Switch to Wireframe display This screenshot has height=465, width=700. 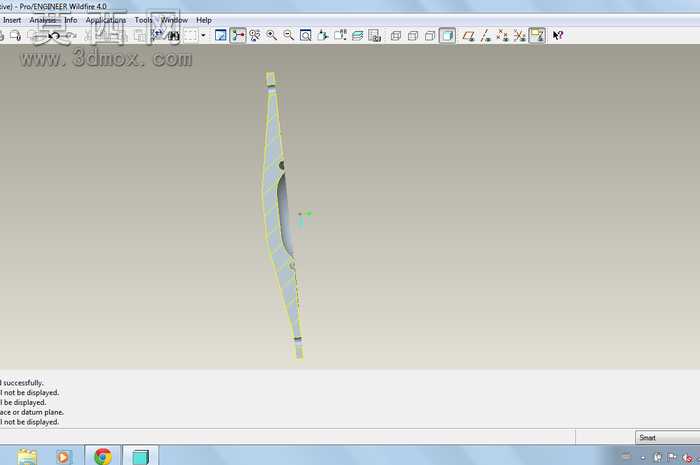(396, 36)
